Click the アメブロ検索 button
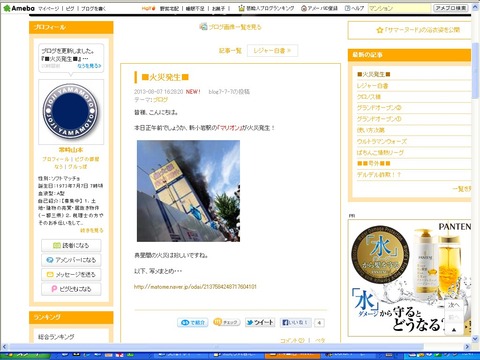 click(x=451, y=8)
